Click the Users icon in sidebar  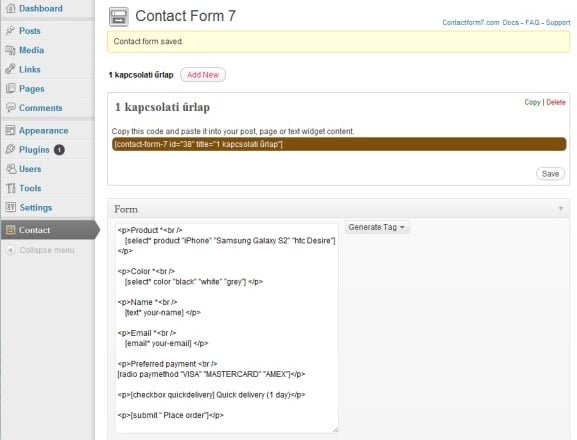[x=10, y=169]
